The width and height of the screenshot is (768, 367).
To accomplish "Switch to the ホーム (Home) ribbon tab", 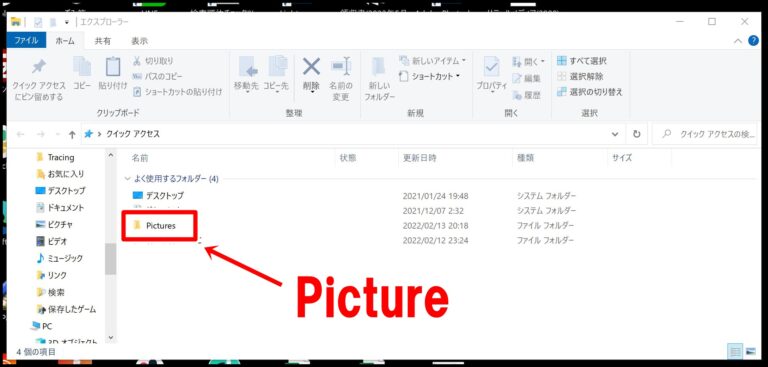I will click(x=65, y=41).
